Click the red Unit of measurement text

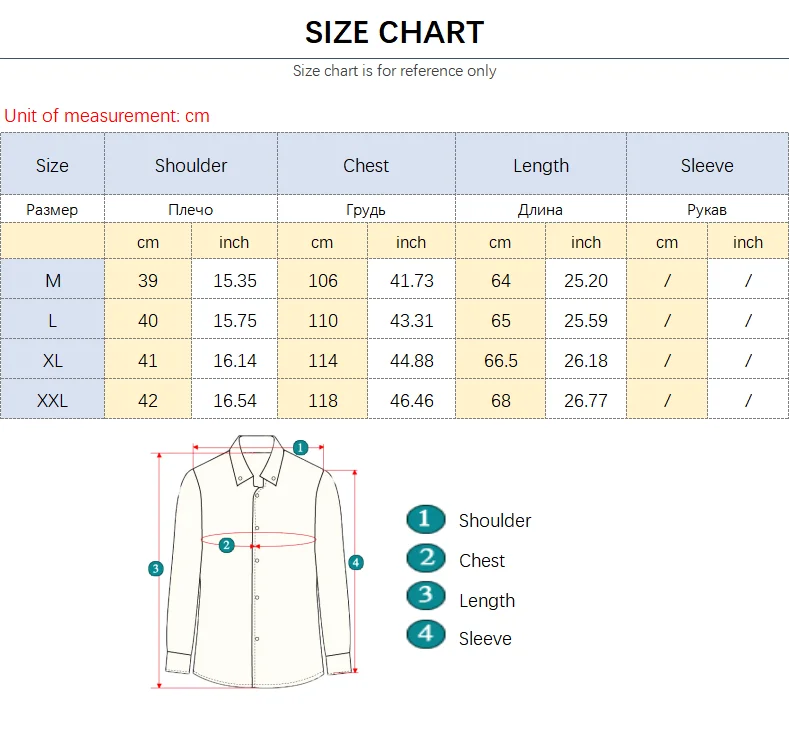(107, 116)
